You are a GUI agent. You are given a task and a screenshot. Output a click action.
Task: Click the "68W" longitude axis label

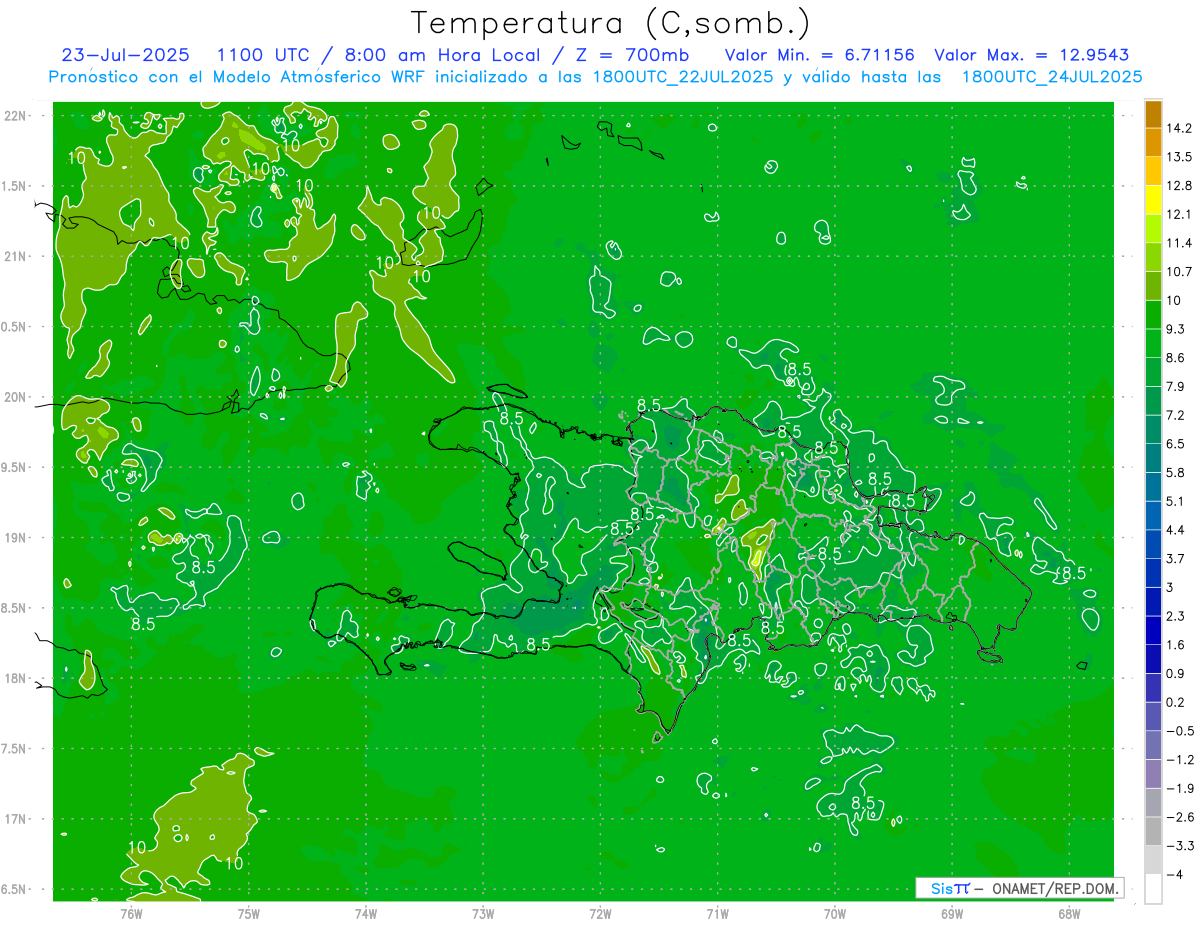click(1068, 913)
